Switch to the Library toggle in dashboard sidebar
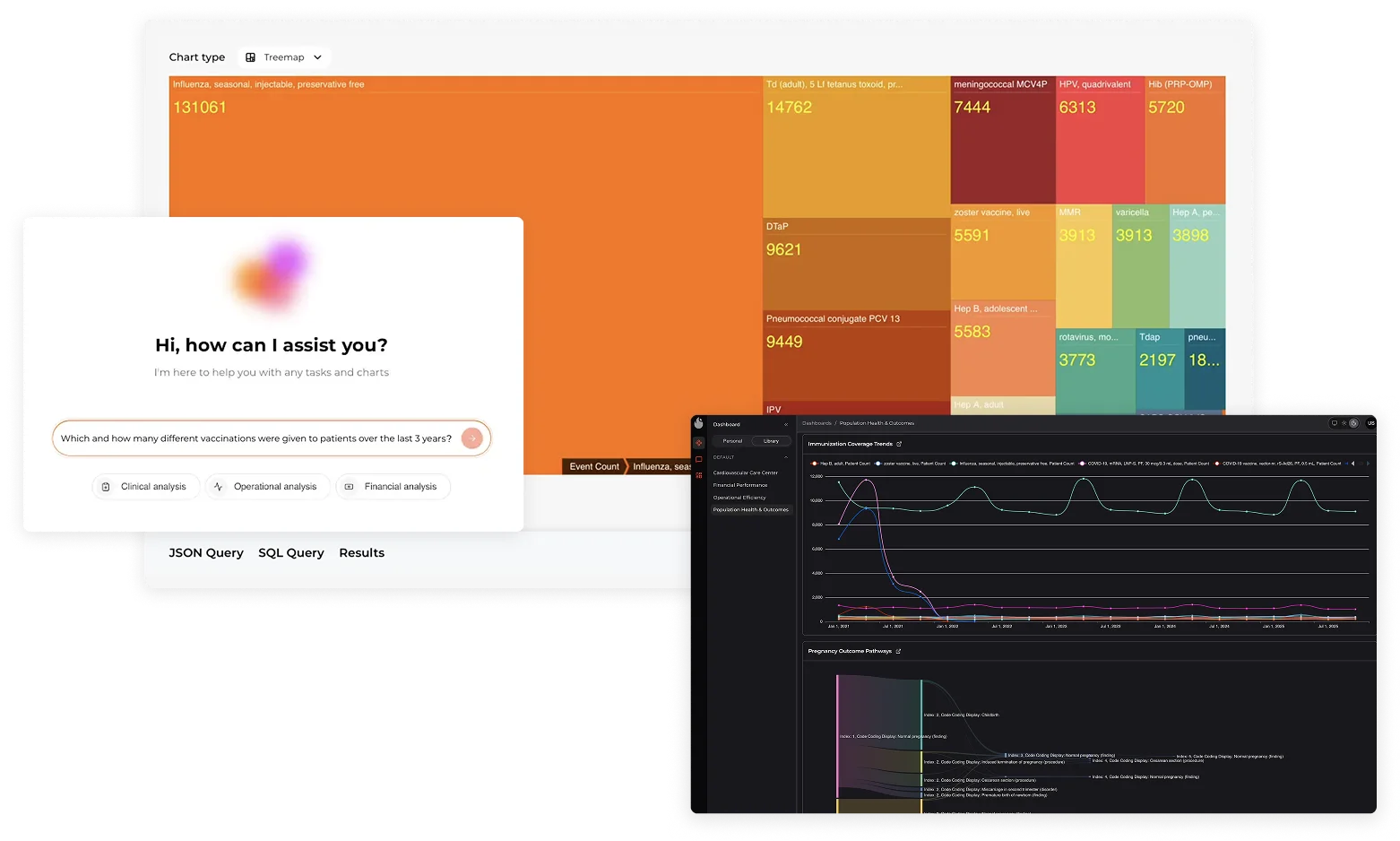1400x841 pixels. [x=771, y=441]
